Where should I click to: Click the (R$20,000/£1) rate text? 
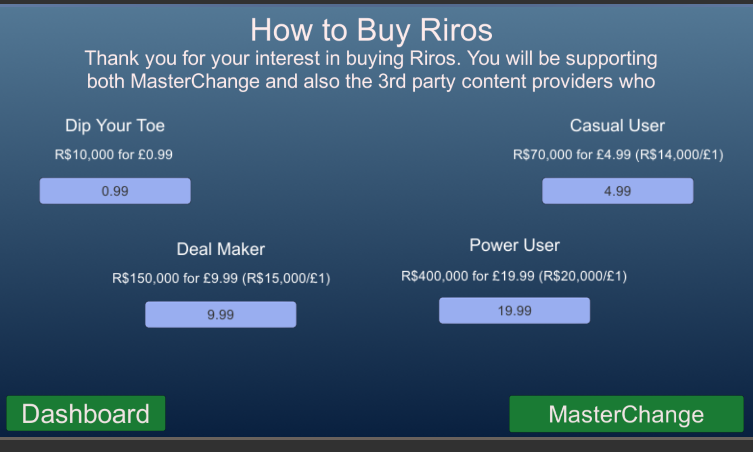[x=583, y=275]
